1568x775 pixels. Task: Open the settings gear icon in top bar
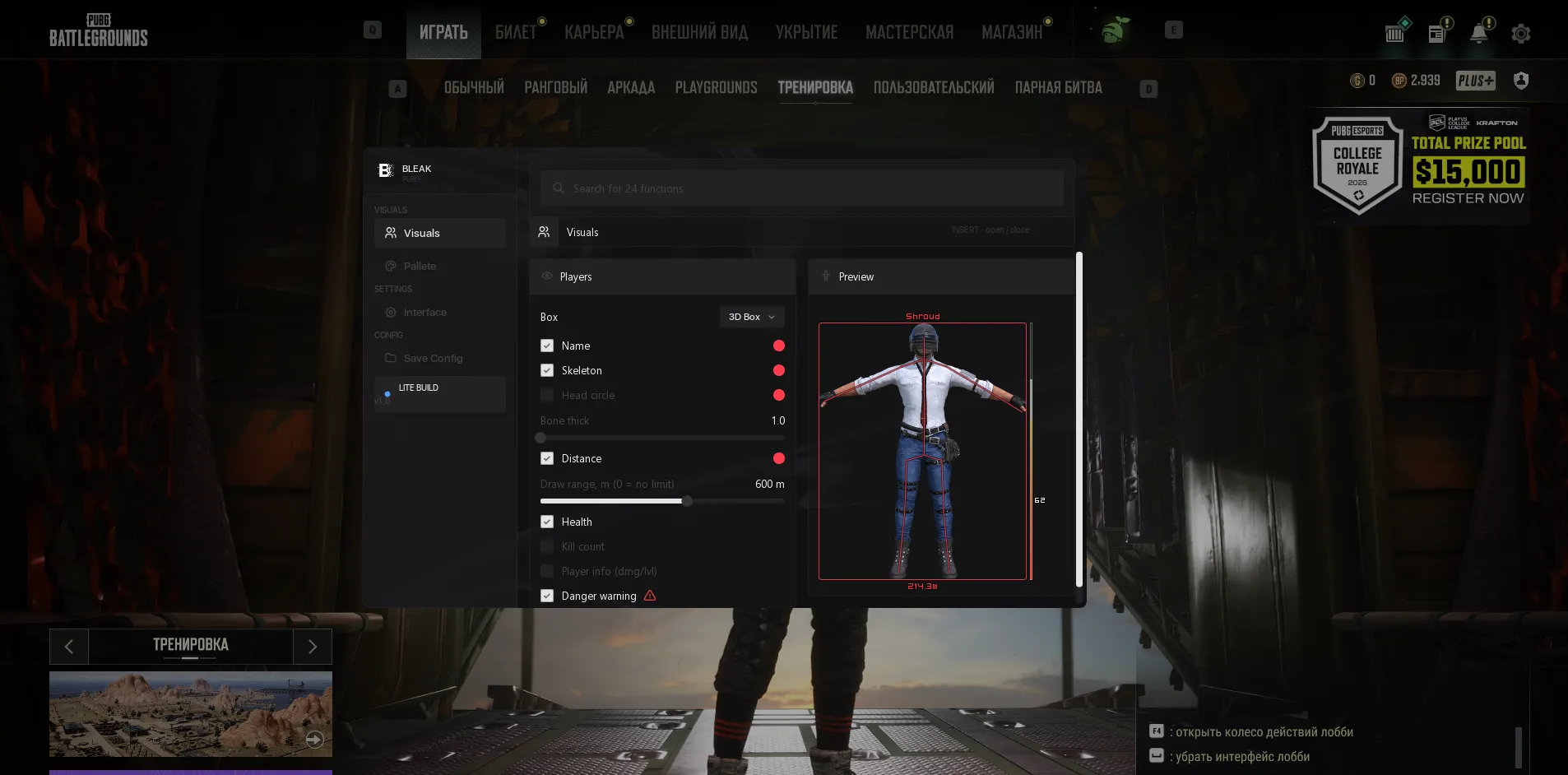point(1520,34)
